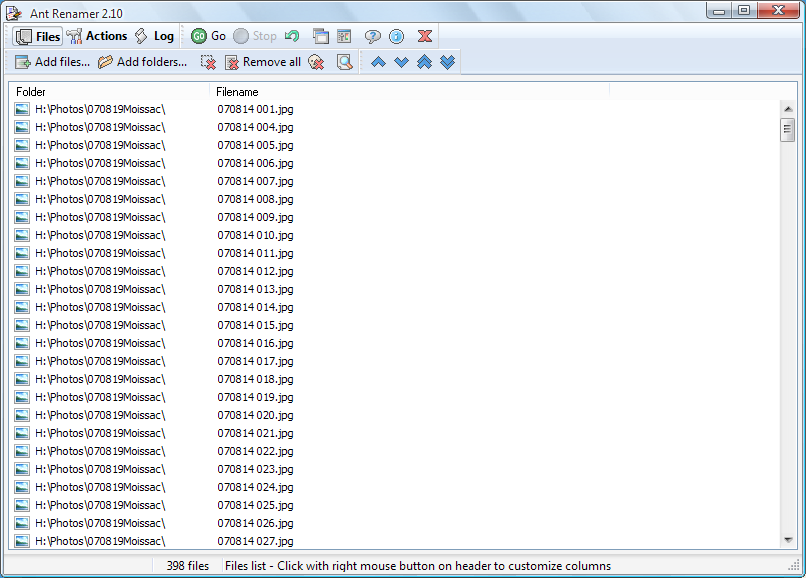The height and width of the screenshot is (578, 806).
Task: Open help with question bubble icon
Action: 373,36
